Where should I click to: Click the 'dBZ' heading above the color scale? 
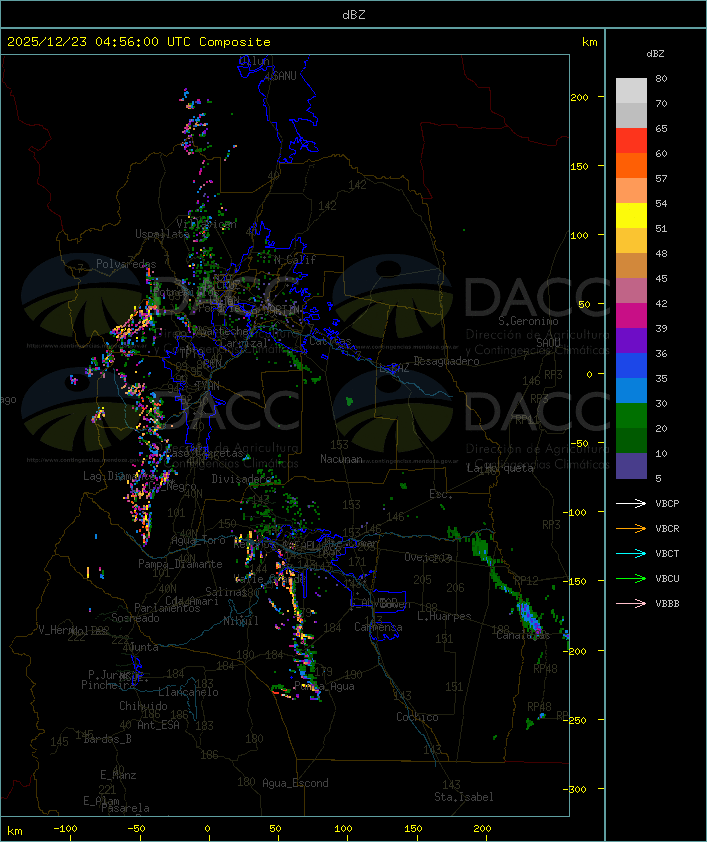click(655, 54)
